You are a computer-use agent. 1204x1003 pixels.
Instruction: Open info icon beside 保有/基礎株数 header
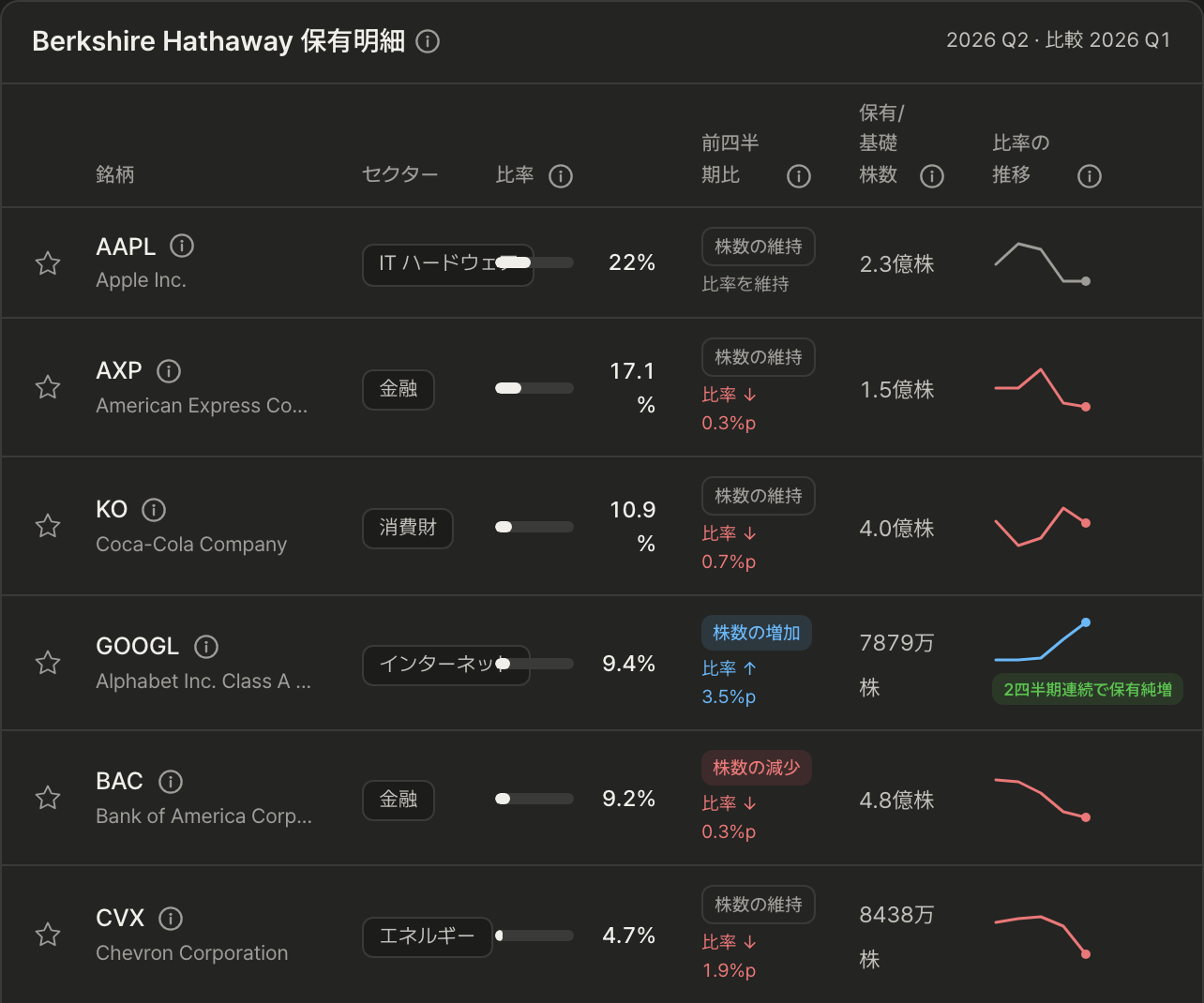click(932, 176)
